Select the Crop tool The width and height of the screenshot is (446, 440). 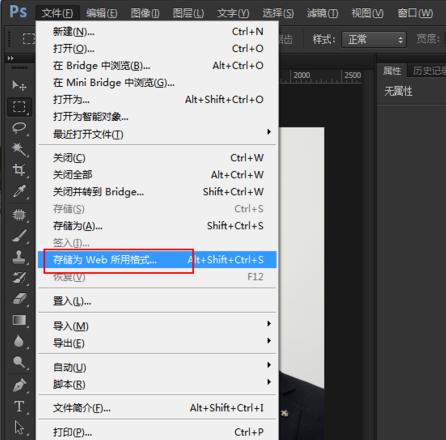point(19,170)
